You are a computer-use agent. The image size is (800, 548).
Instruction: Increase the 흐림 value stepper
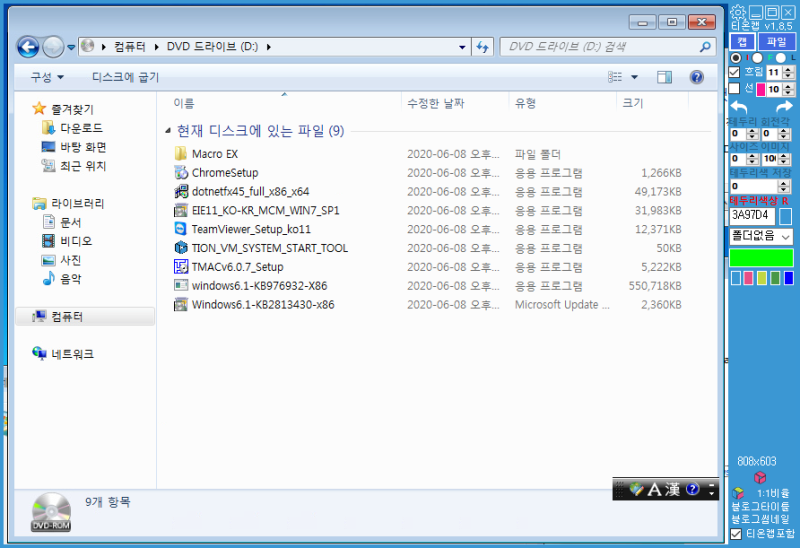pyautogui.click(x=789, y=69)
